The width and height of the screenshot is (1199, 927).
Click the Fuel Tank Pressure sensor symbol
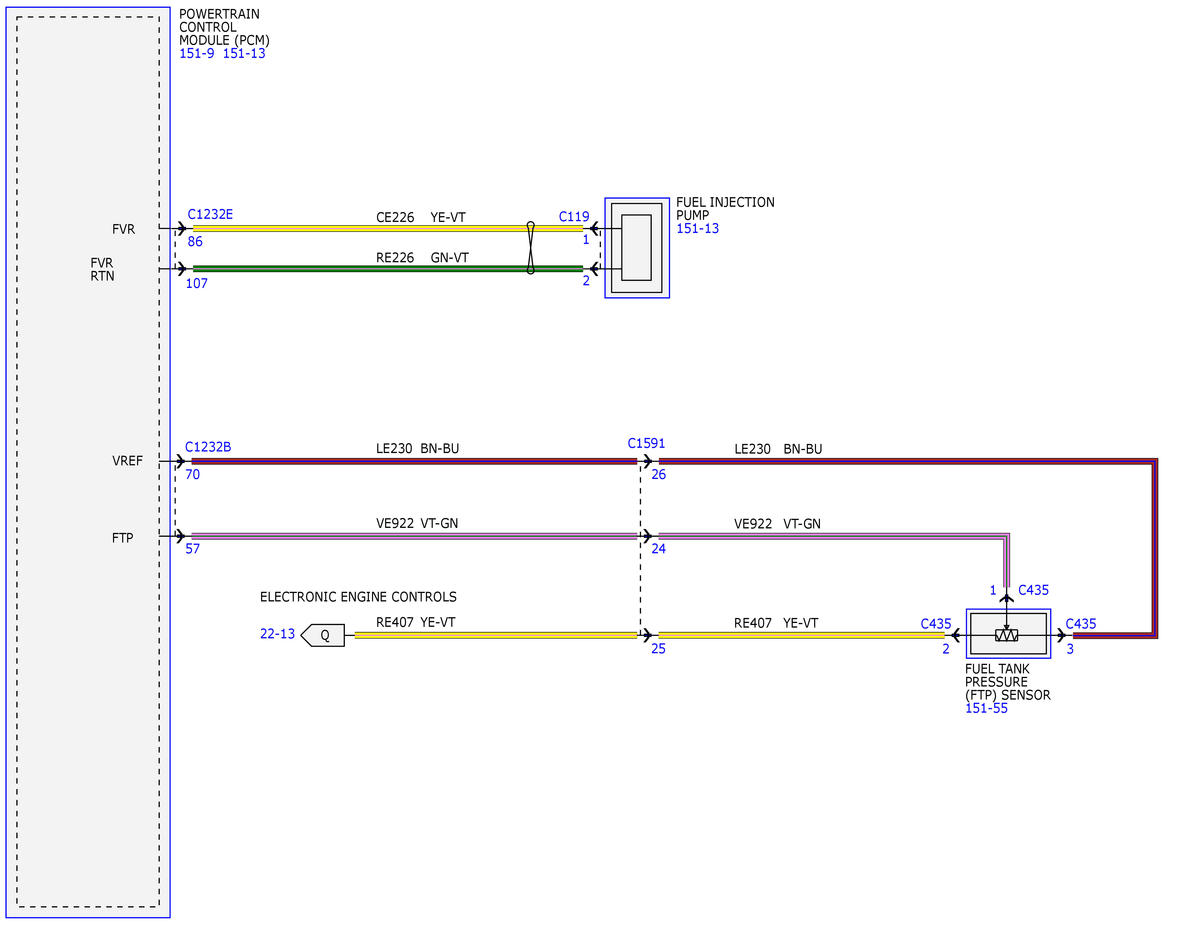[1008, 634]
